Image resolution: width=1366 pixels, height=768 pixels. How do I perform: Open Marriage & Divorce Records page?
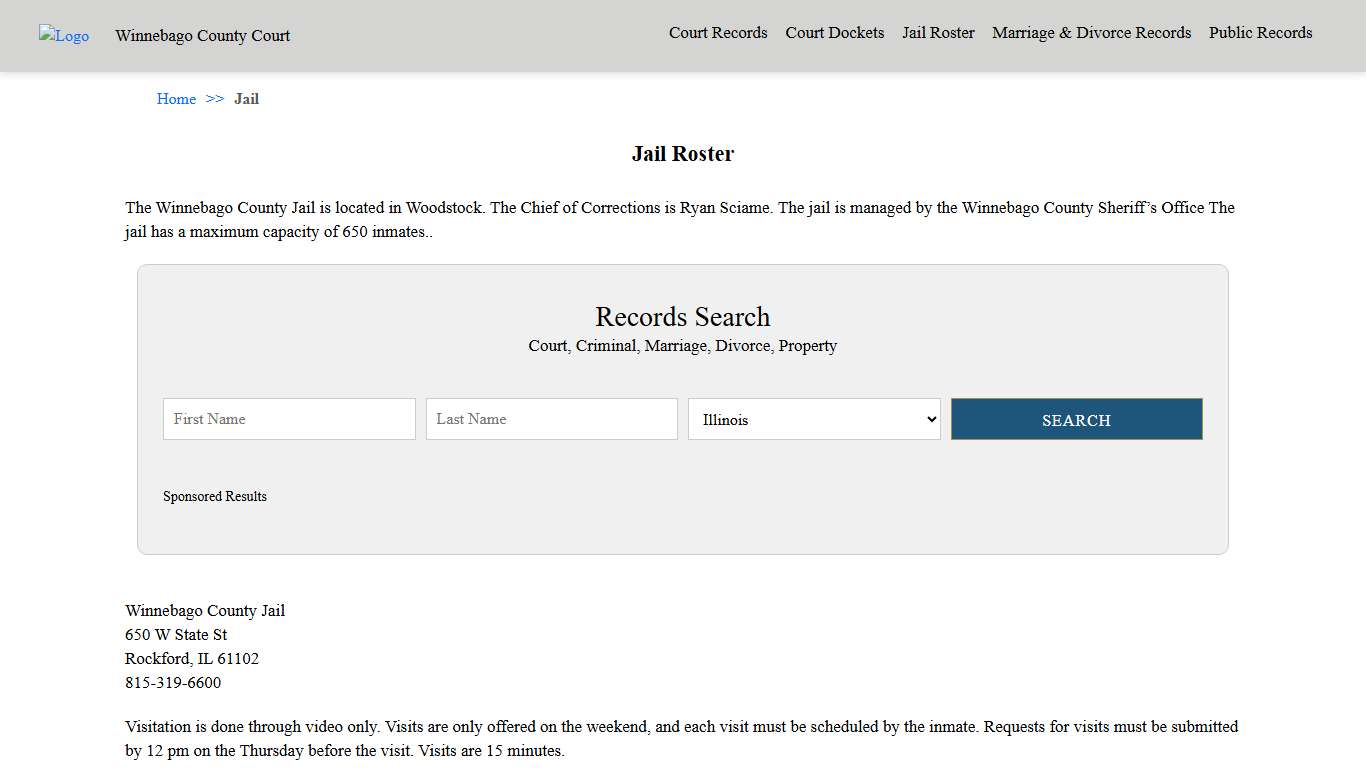[1091, 32]
